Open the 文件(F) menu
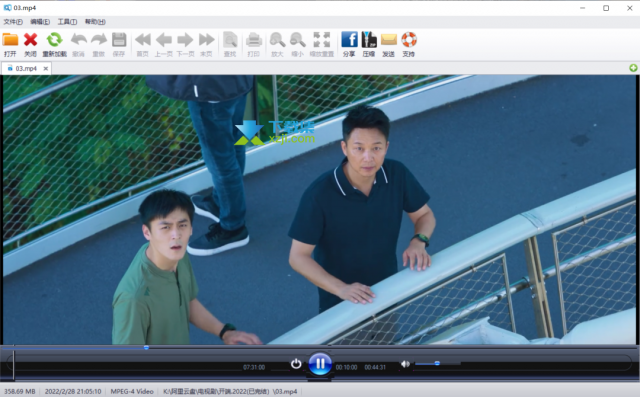 coord(13,22)
